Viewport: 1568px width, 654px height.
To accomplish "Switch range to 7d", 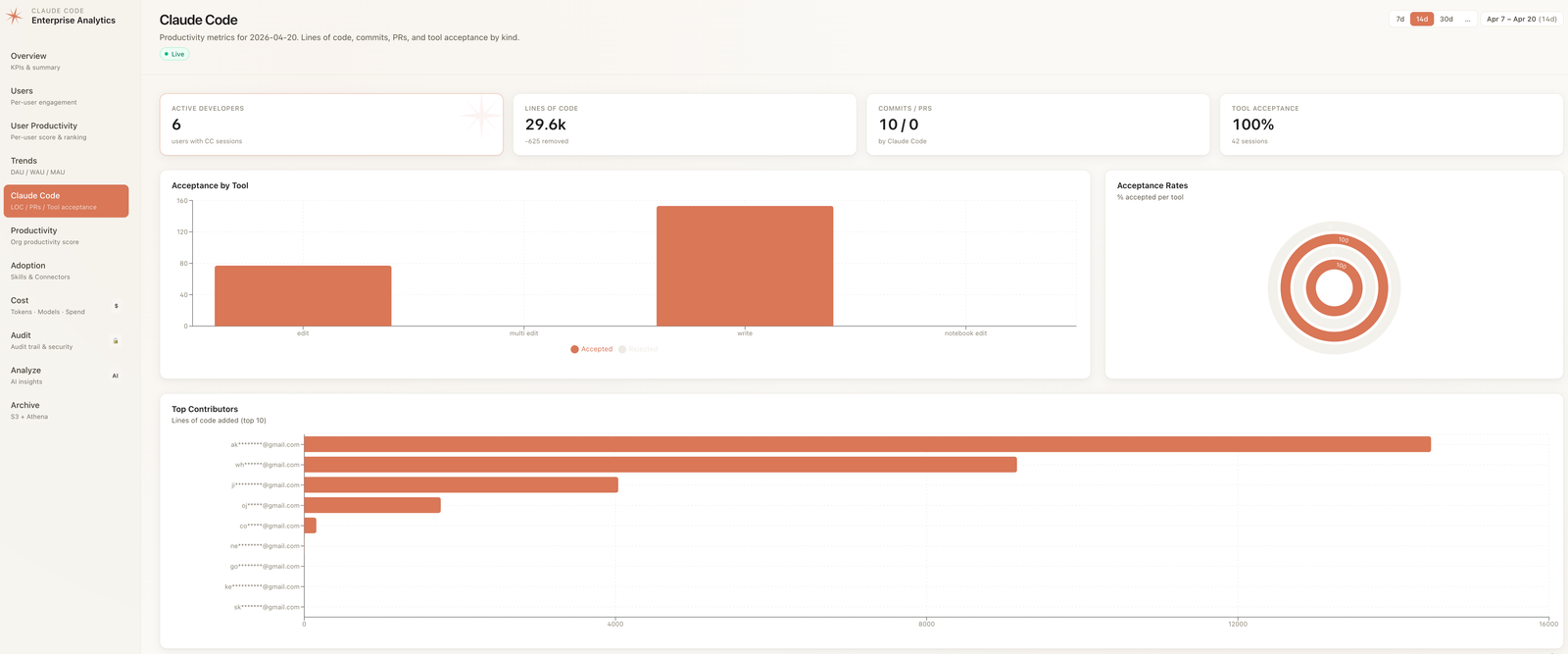I will 1399,19.
